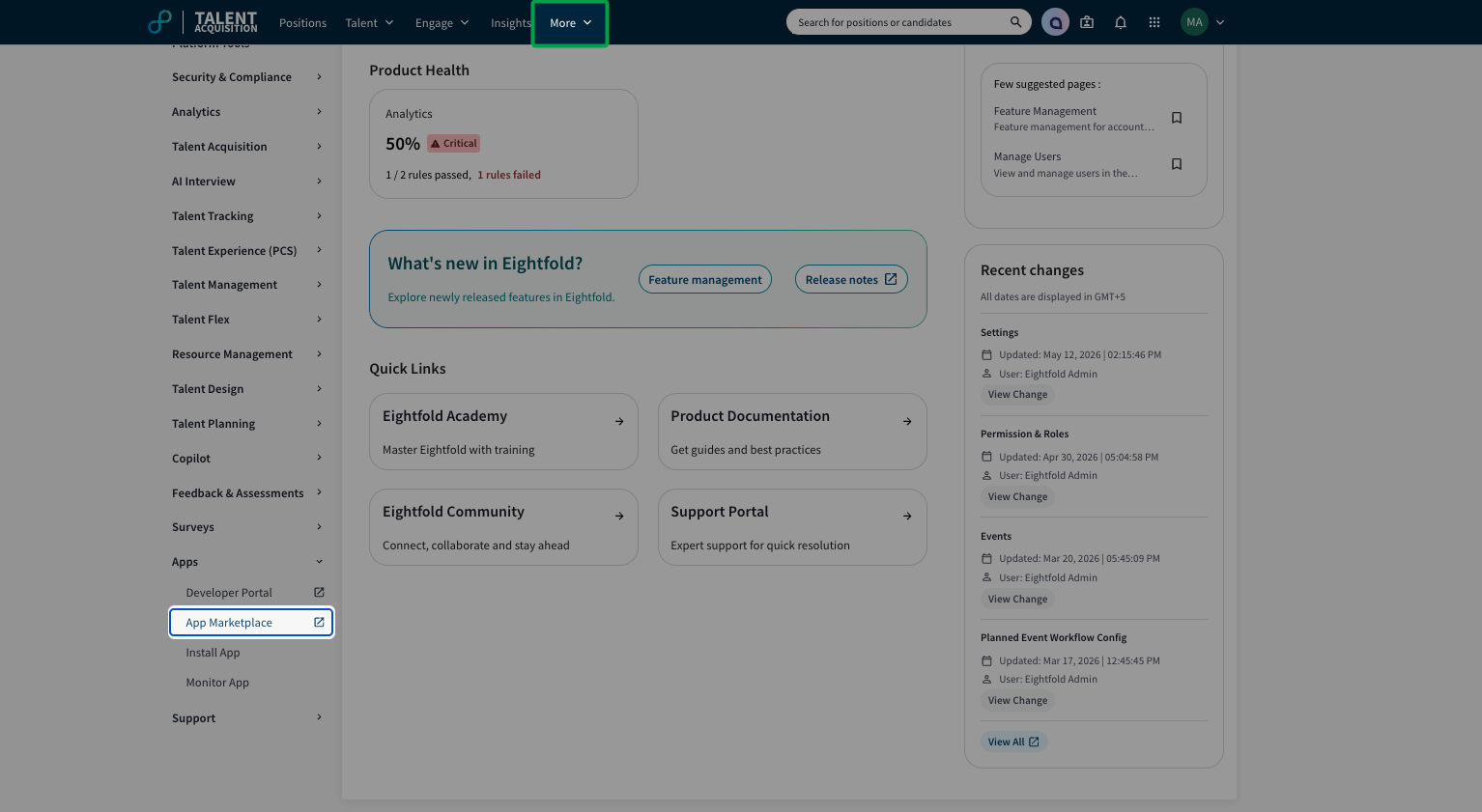Expand the Analytics sidebar section

[247, 112]
